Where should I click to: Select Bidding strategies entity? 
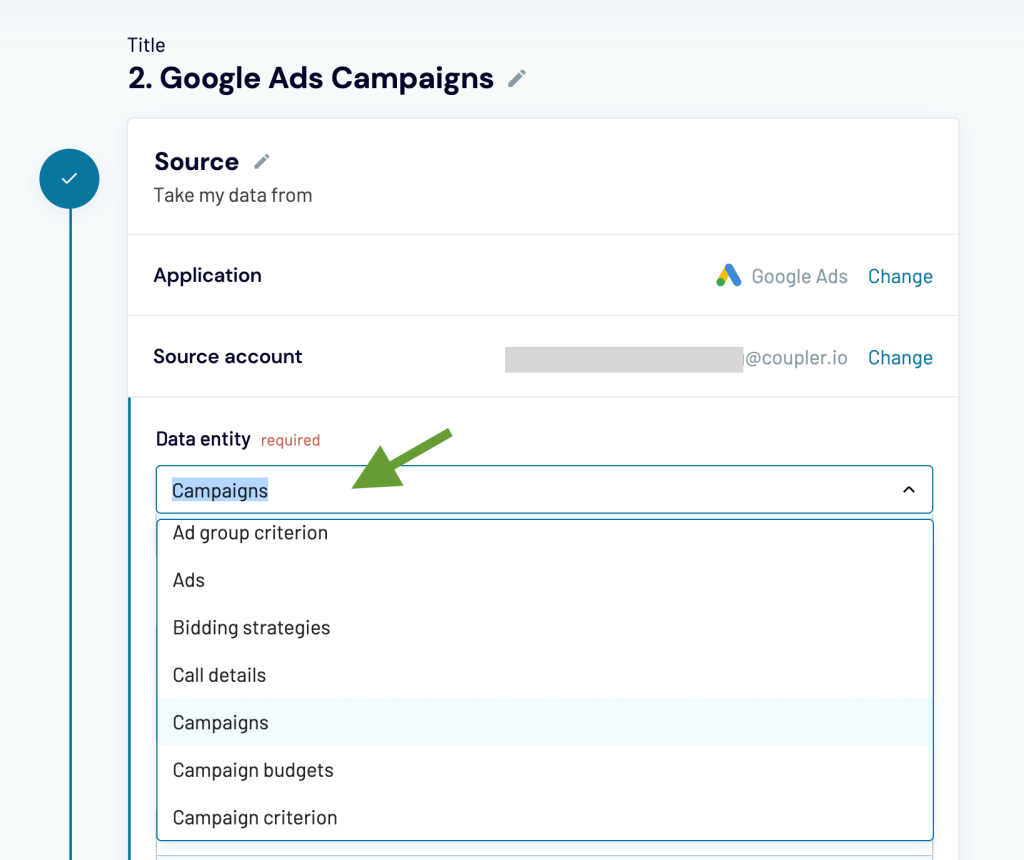(x=251, y=628)
